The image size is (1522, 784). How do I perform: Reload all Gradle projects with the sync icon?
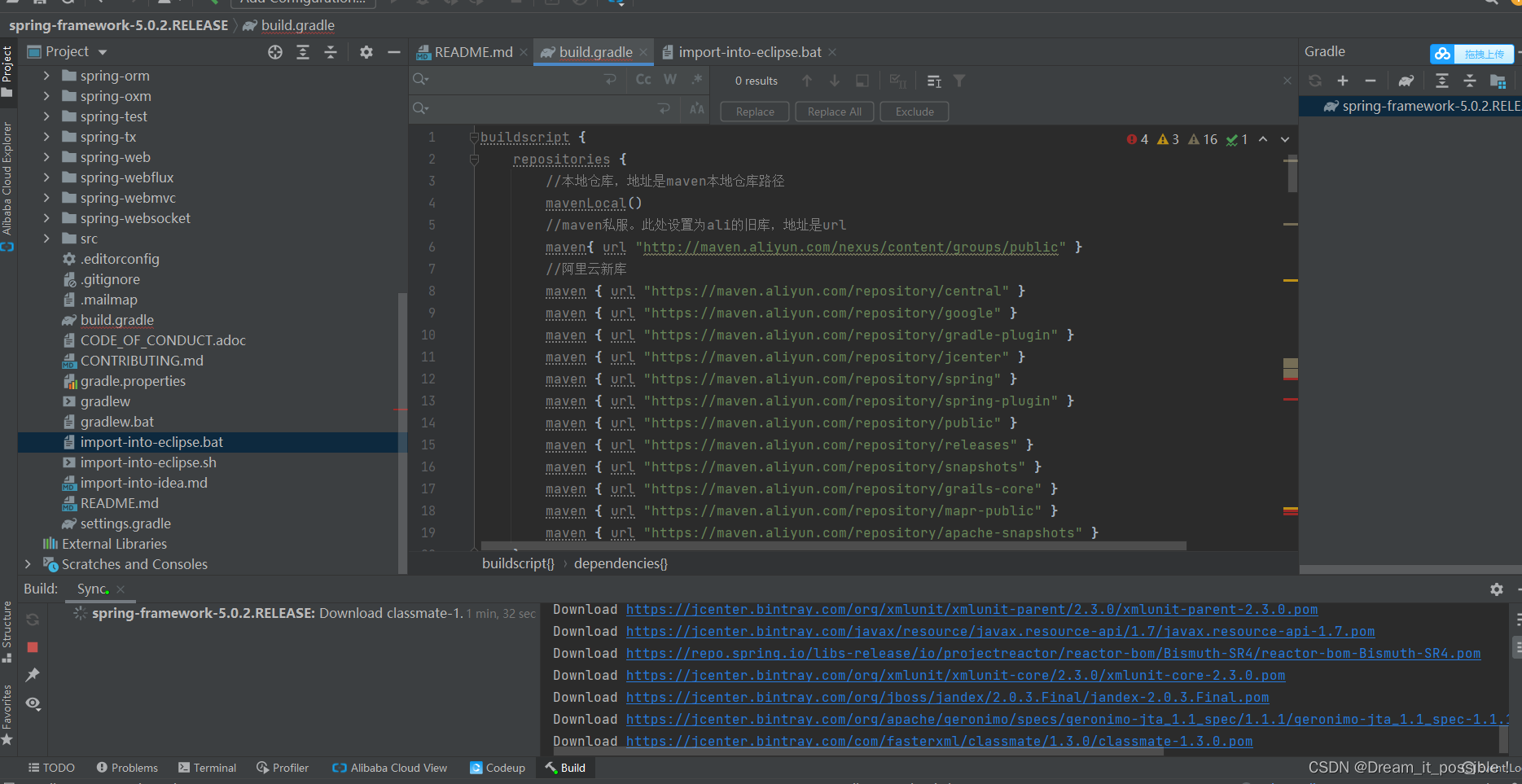click(x=1315, y=81)
